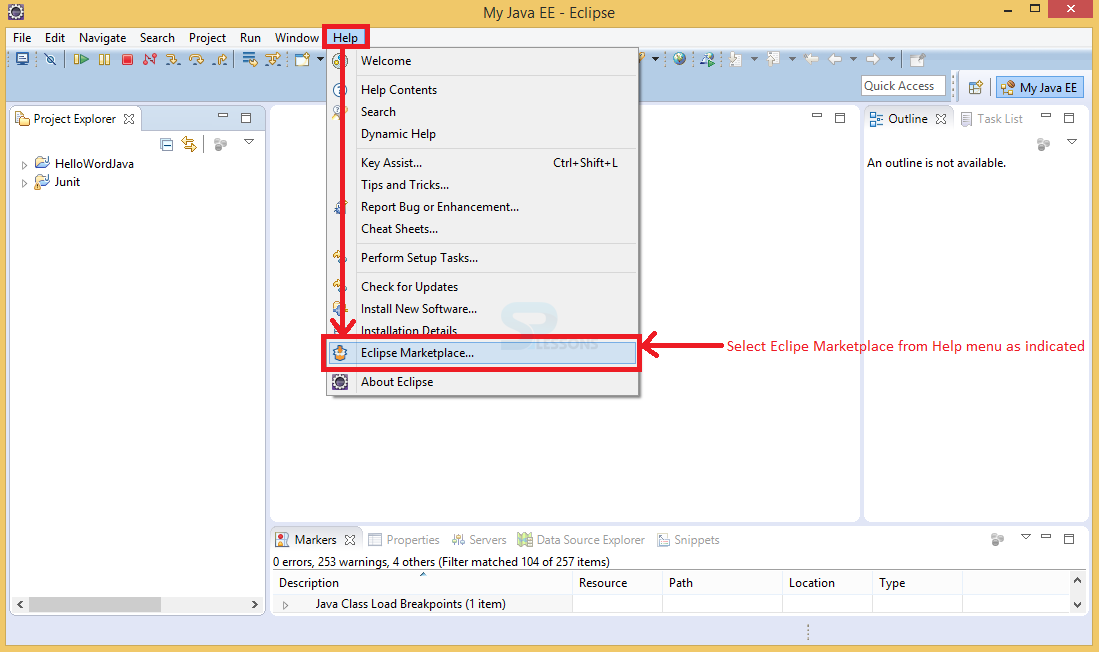Expand the Junit project node
Image resolution: width=1099 pixels, height=652 pixels.
tap(25, 183)
